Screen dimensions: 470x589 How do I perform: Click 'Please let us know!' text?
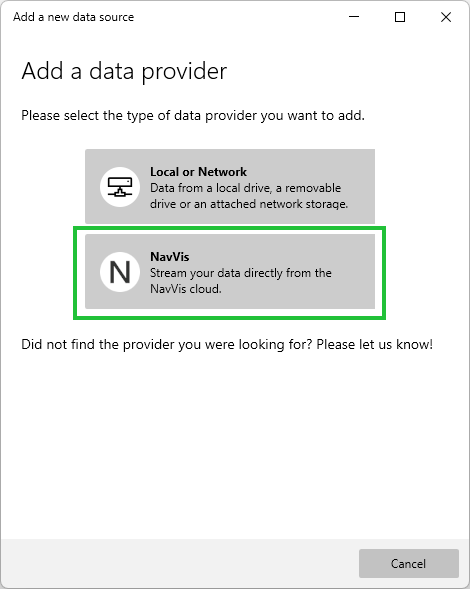click(375, 344)
